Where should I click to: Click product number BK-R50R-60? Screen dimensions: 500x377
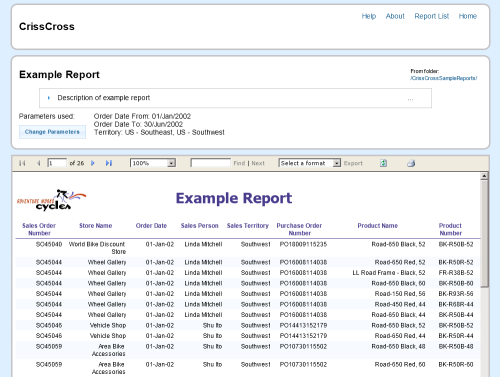(x=456, y=364)
